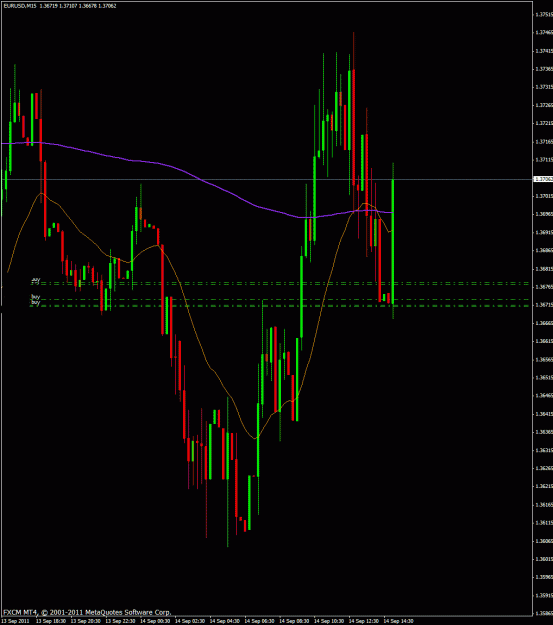Click the 14 Sep 04:30 time label
Viewport: 553px width, 625px height.
[x=224, y=621]
